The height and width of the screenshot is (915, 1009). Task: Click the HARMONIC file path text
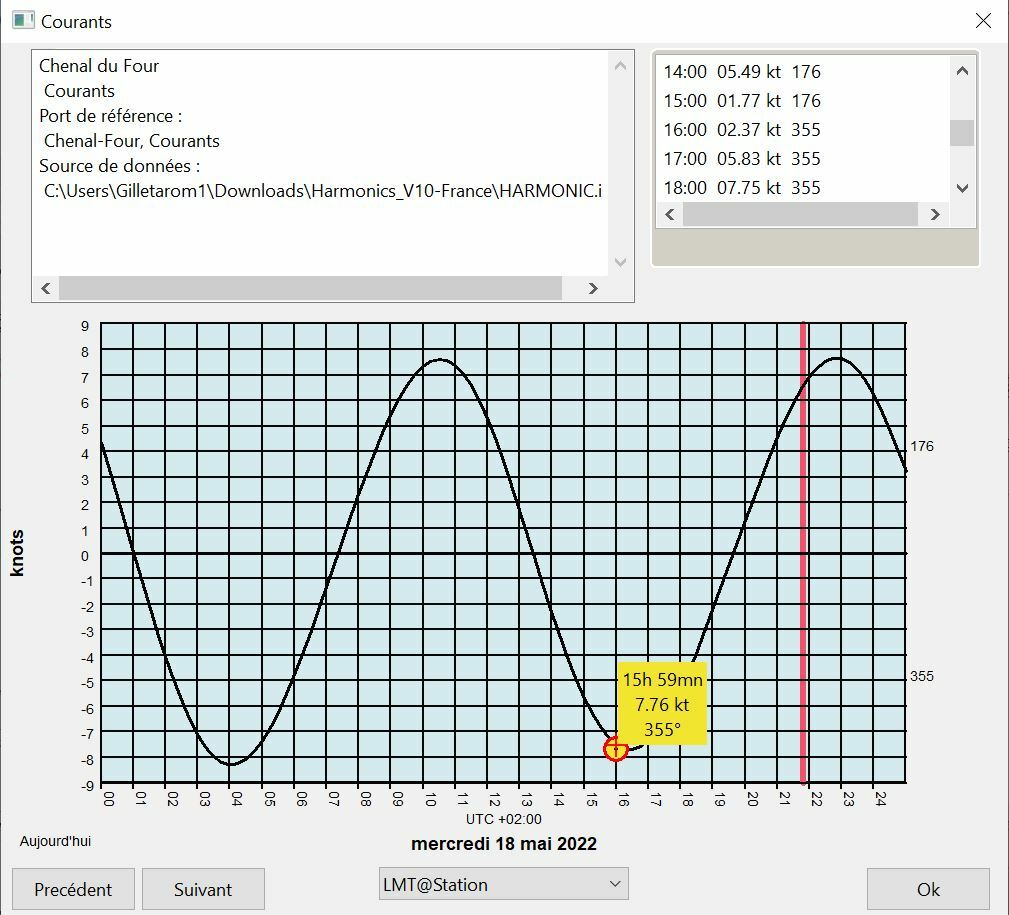(323, 191)
